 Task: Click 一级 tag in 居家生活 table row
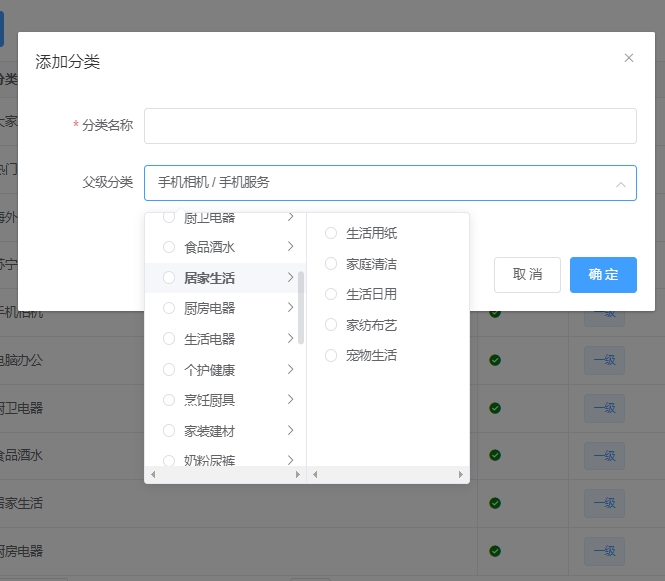[x=604, y=503]
